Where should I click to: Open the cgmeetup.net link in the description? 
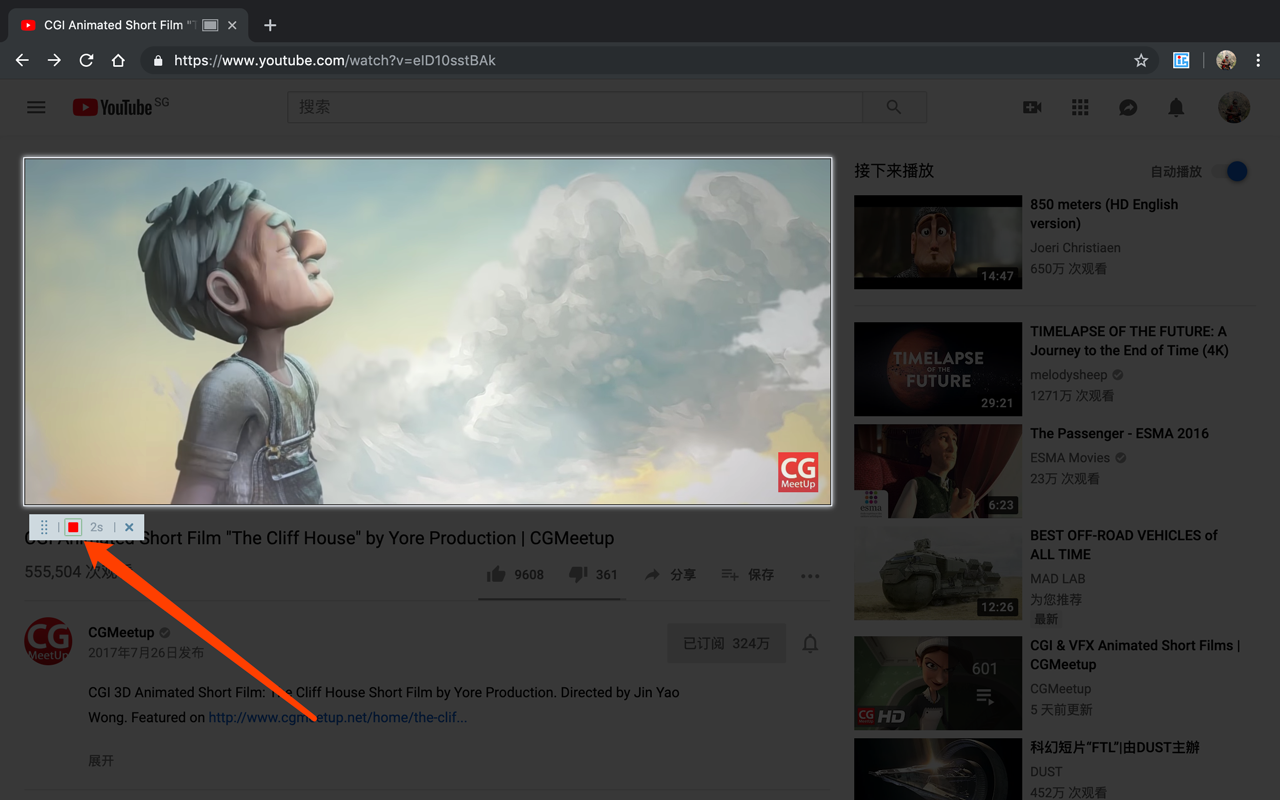(x=338, y=717)
